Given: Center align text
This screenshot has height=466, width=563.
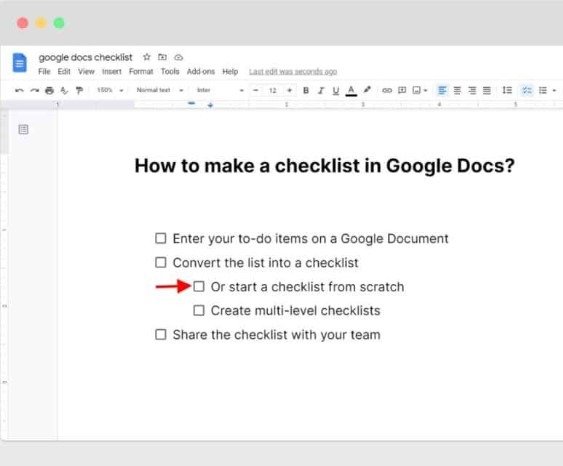Looking at the screenshot, I should [457, 90].
